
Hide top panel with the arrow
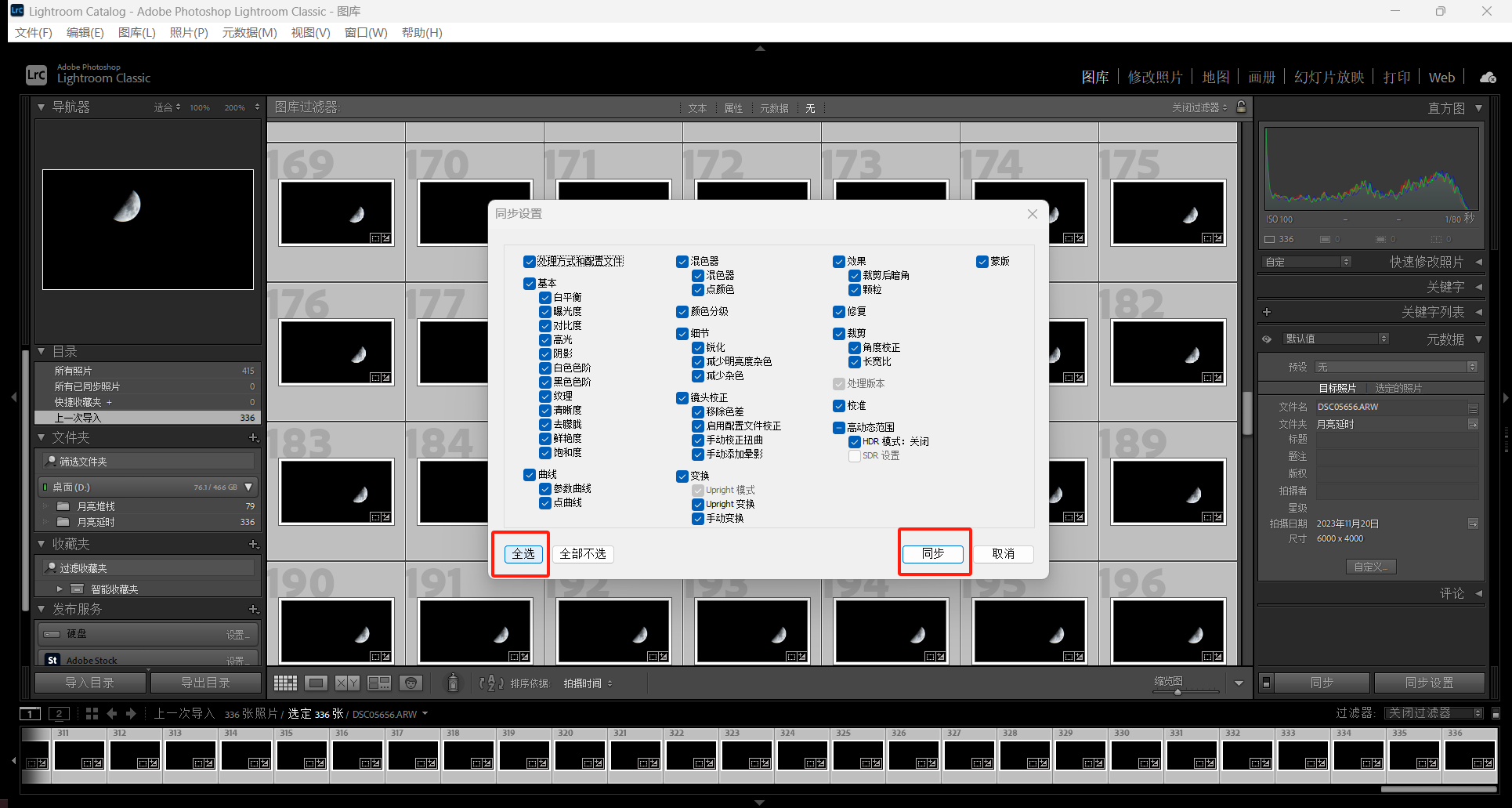[x=760, y=49]
